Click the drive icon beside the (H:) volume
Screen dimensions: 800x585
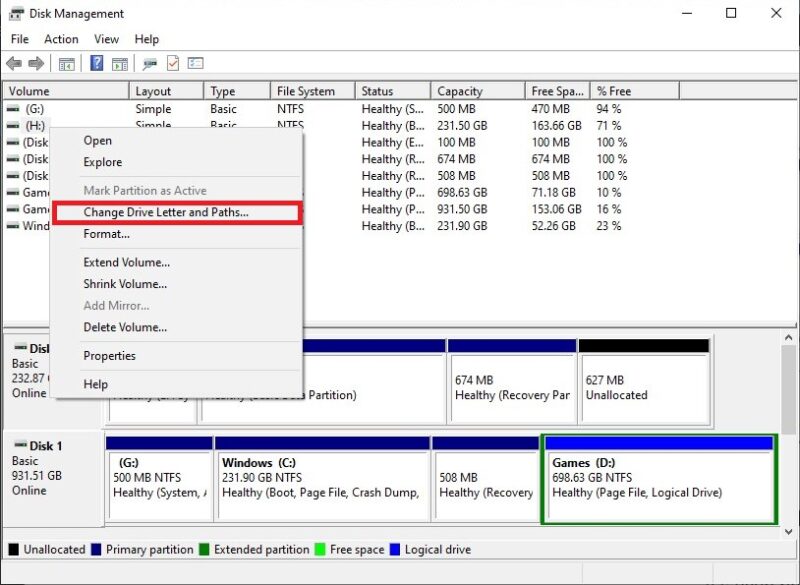[13, 126]
